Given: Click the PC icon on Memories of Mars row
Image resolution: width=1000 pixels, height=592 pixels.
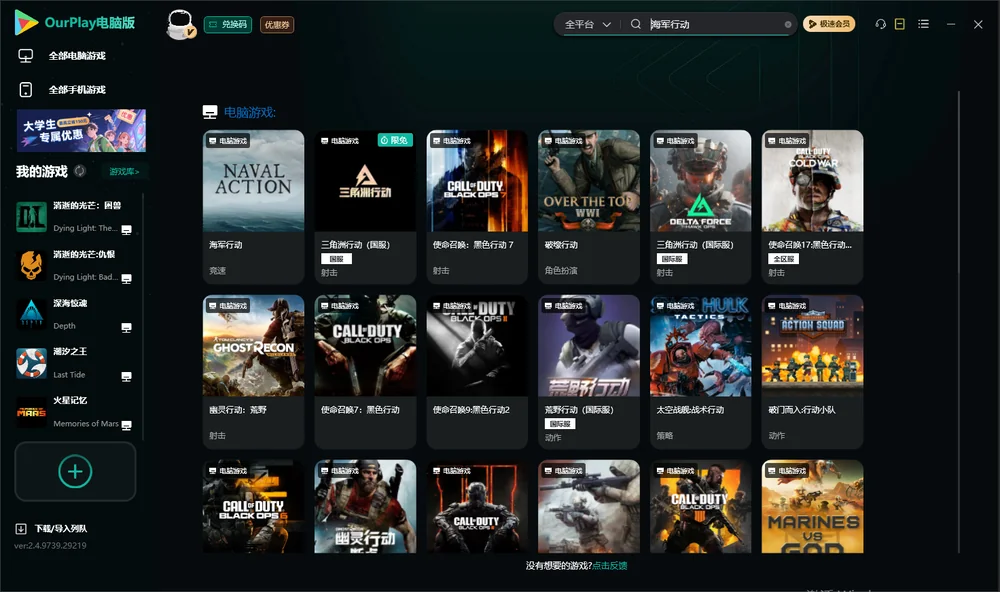Looking at the screenshot, I should tap(126, 425).
